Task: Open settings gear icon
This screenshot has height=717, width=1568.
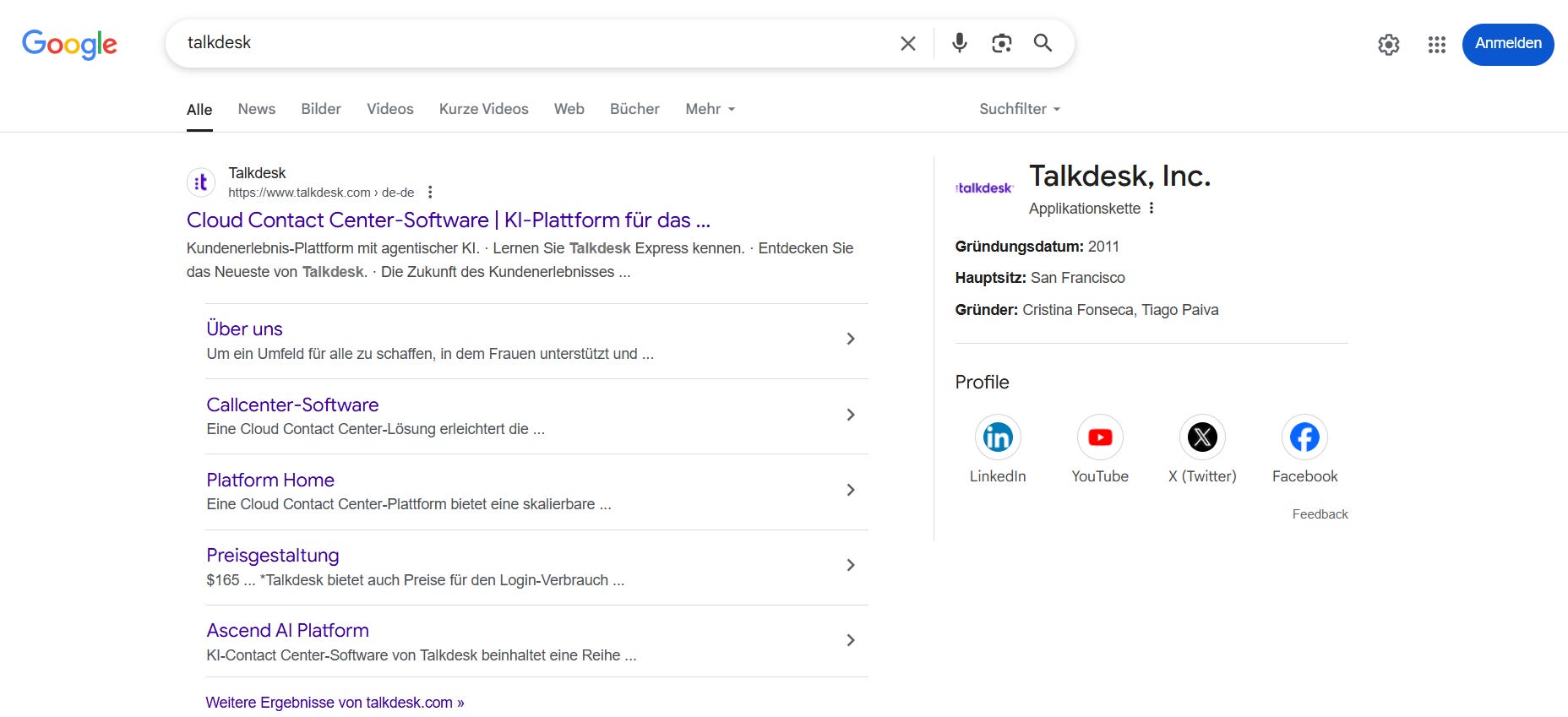Action: [1389, 44]
